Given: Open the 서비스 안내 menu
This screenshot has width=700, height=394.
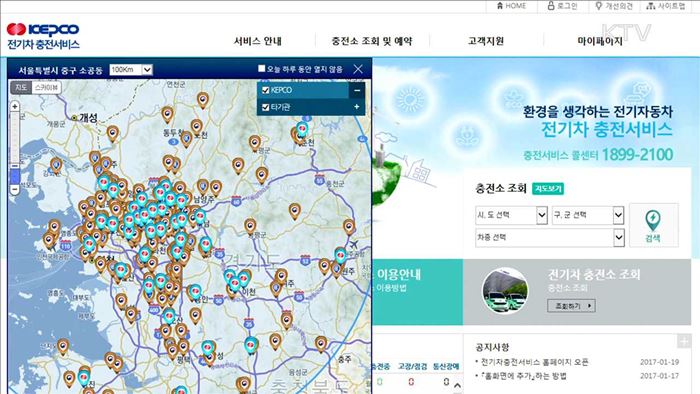Looking at the screenshot, I should pos(258,41).
